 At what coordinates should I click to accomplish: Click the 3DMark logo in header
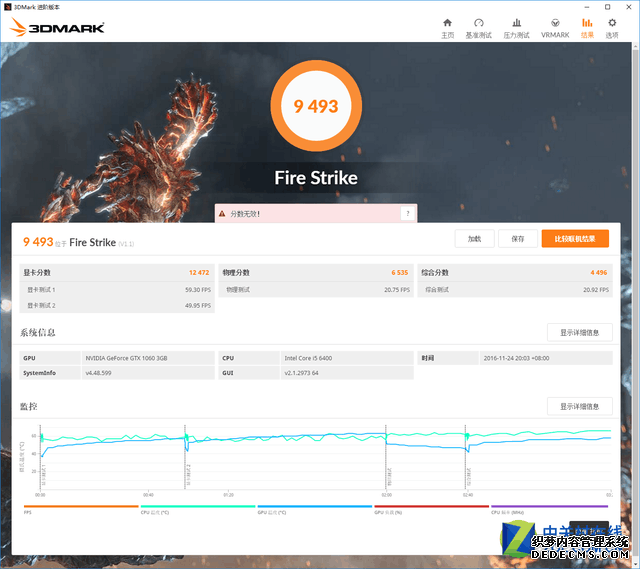57,27
